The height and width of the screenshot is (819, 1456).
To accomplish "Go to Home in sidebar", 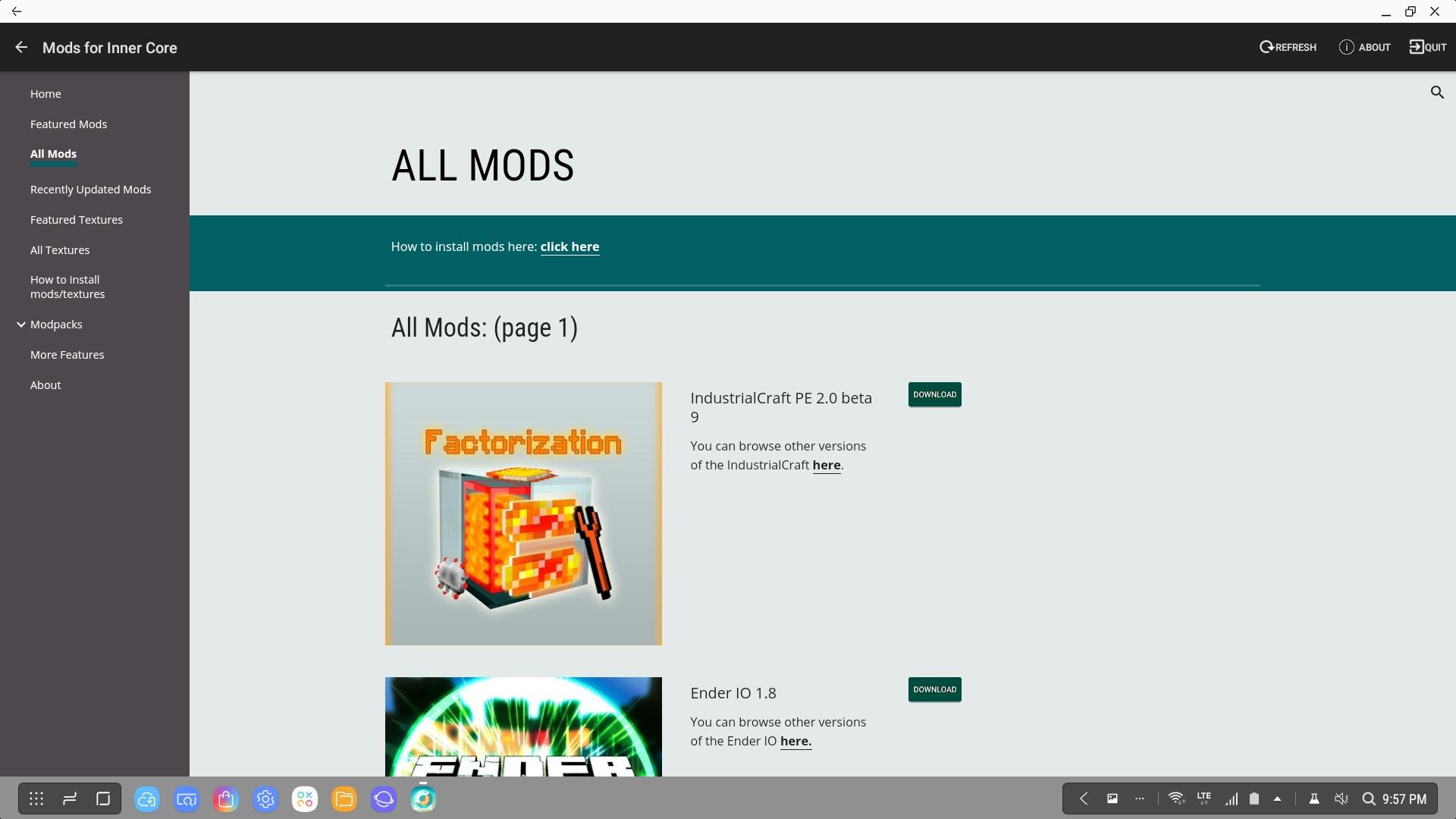I will coord(45,94).
